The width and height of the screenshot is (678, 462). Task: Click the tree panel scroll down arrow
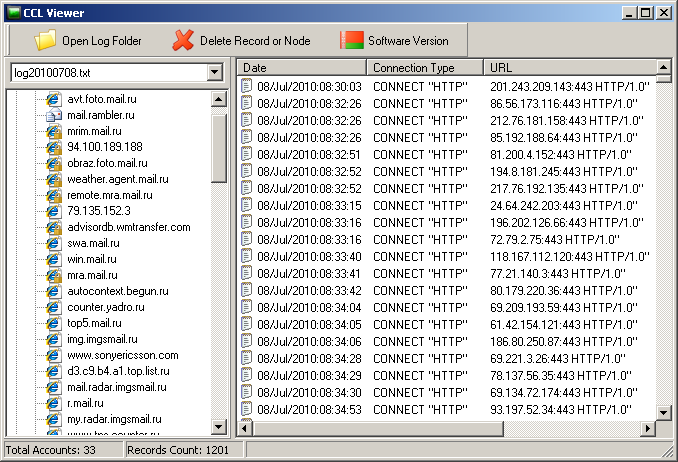(219, 427)
